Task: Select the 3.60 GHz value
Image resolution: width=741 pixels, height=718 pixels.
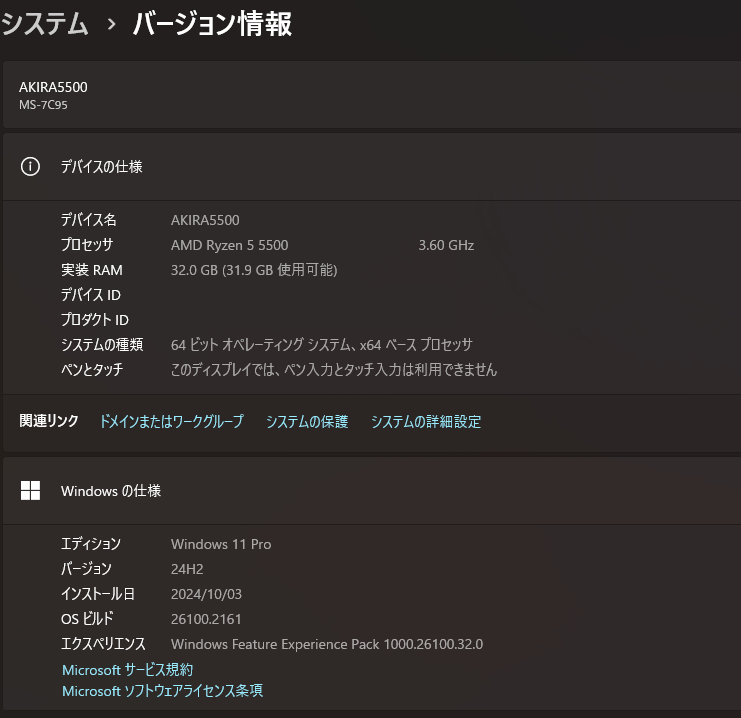Action: (x=446, y=245)
